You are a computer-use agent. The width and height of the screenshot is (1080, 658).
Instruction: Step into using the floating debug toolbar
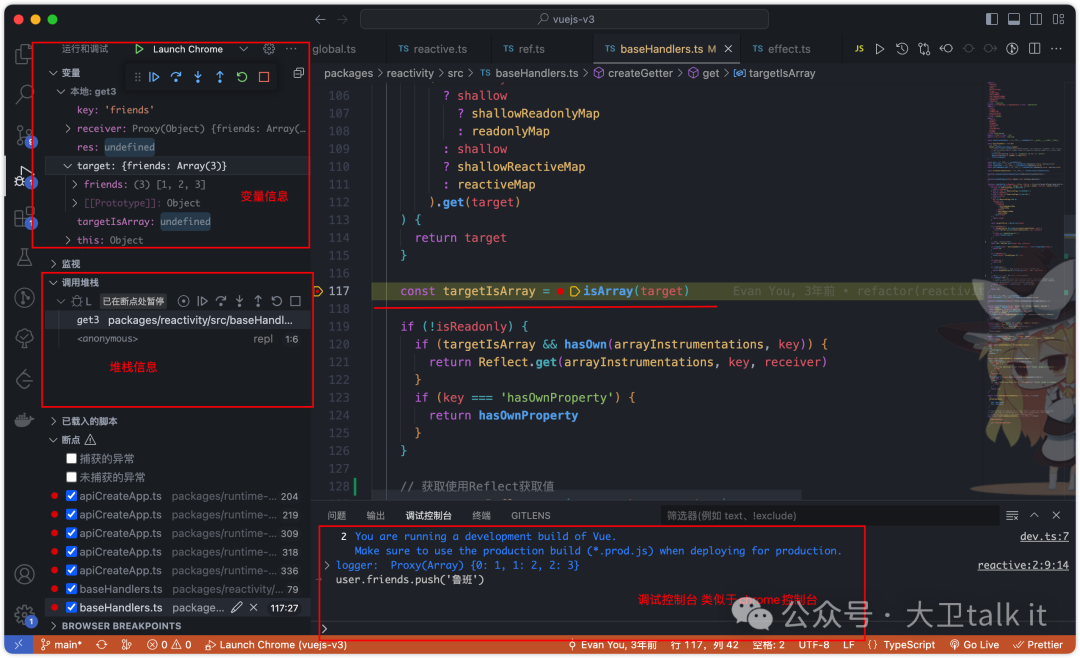point(198,77)
